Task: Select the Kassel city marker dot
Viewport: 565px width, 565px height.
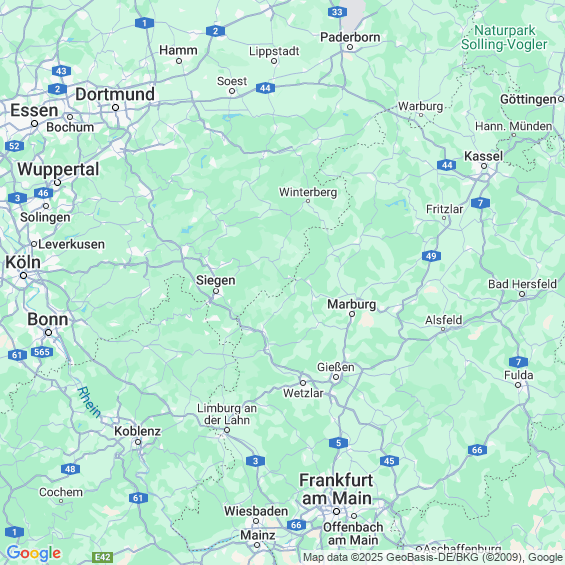Action: pyautogui.click(x=484, y=166)
